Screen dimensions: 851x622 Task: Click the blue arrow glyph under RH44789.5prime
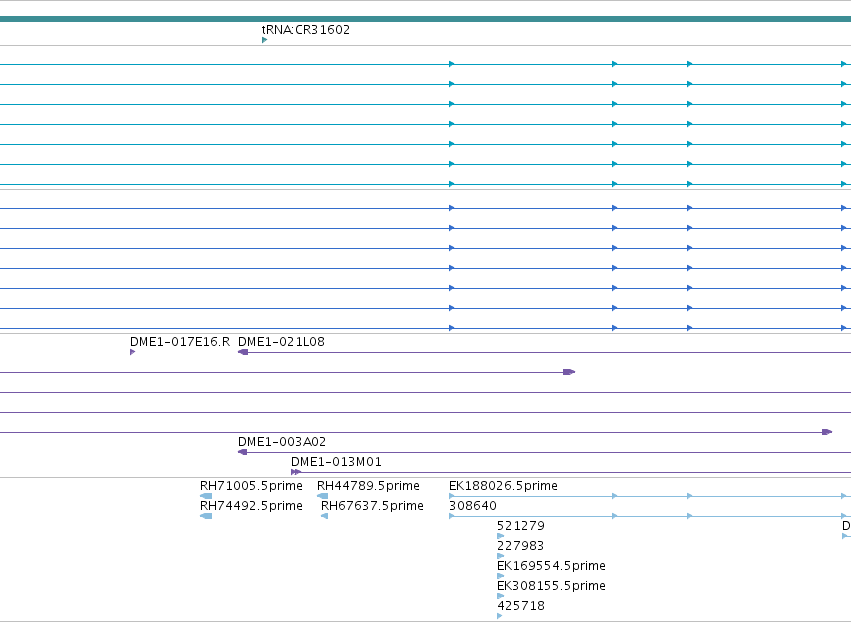click(x=322, y=496)
